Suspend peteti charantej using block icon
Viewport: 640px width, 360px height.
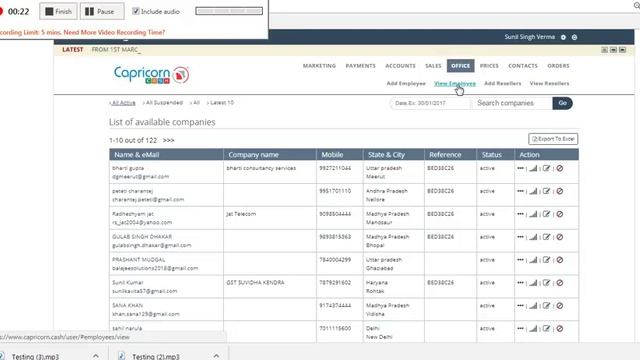[560, 191]
